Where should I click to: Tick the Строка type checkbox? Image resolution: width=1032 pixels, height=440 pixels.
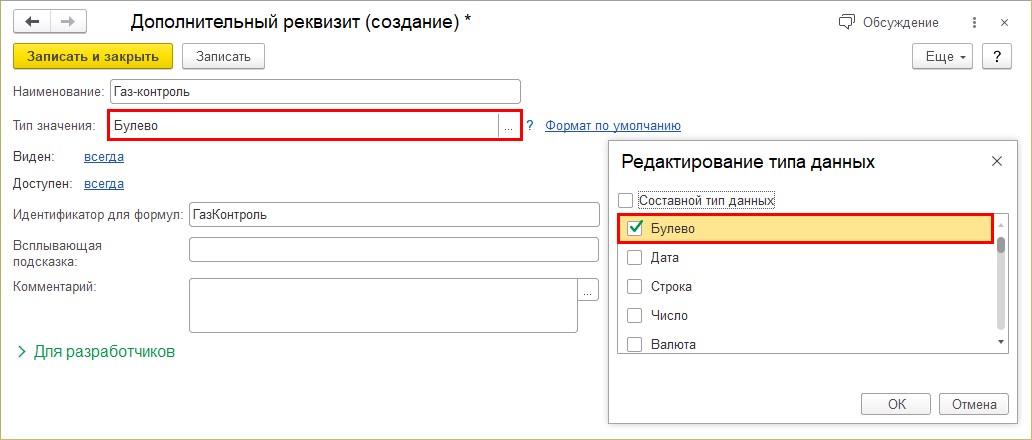(634, 287)
